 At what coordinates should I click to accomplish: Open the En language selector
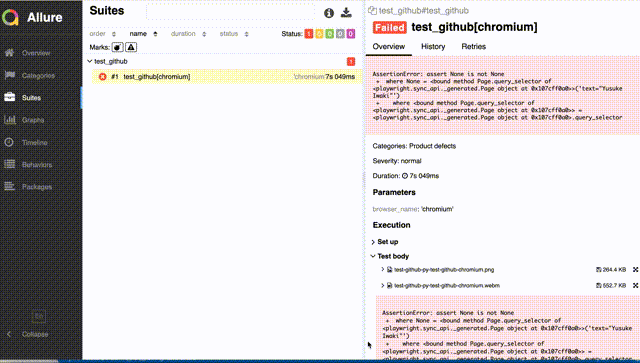pyautogui.click(x=39, y=316)
